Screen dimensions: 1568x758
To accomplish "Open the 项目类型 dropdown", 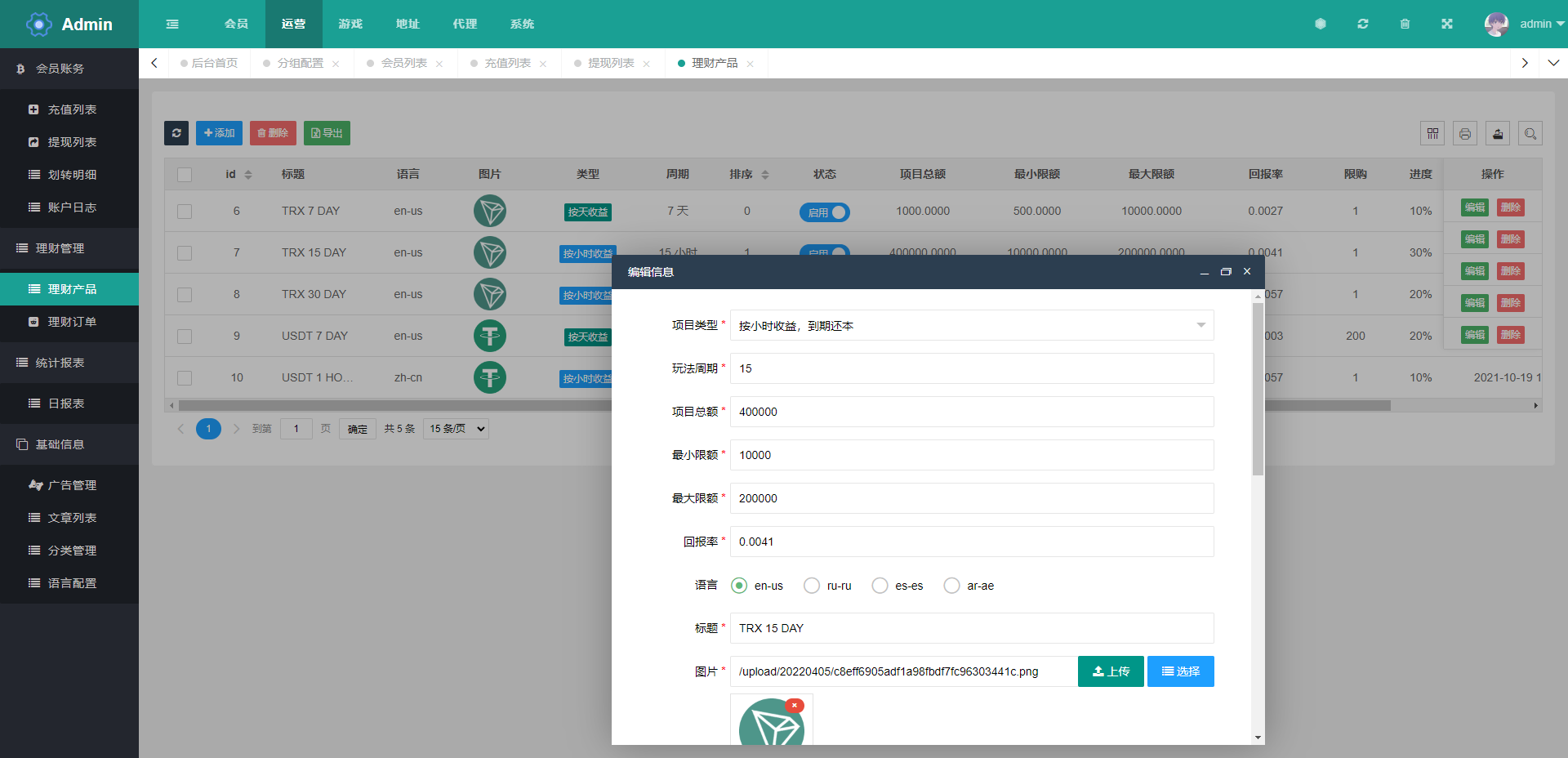I will coord(971,325).
